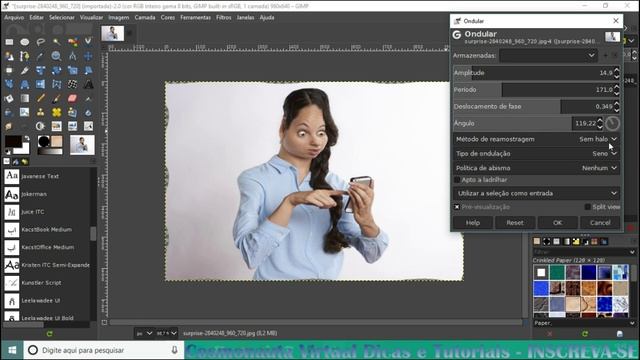Open the Editar menu
This screenshot has height=360, width=640.
pos(36,18)
